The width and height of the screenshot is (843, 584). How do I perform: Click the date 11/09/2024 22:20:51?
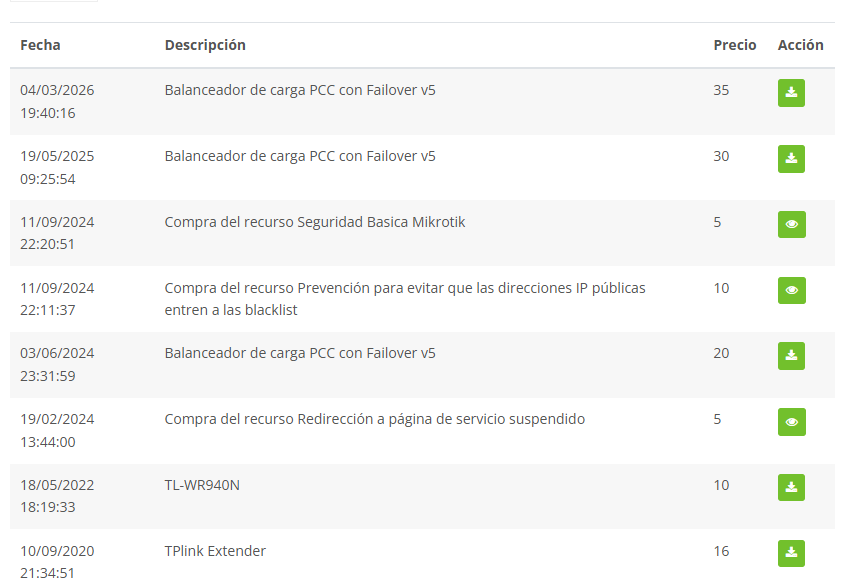[57, 233]
